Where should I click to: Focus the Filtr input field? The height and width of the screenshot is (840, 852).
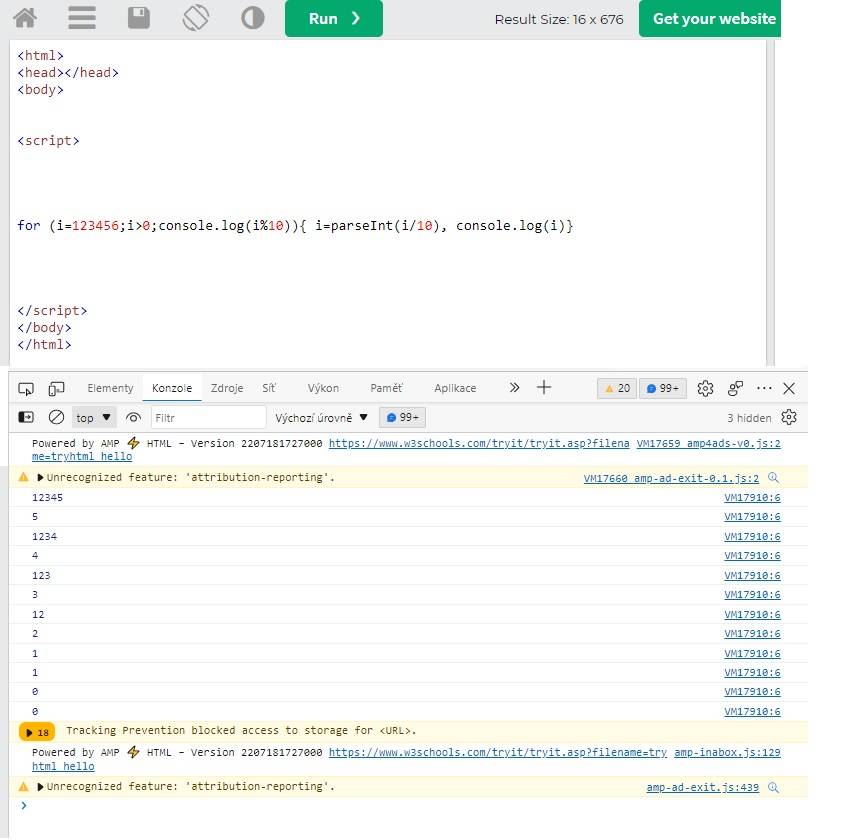(x=209, y=417)
